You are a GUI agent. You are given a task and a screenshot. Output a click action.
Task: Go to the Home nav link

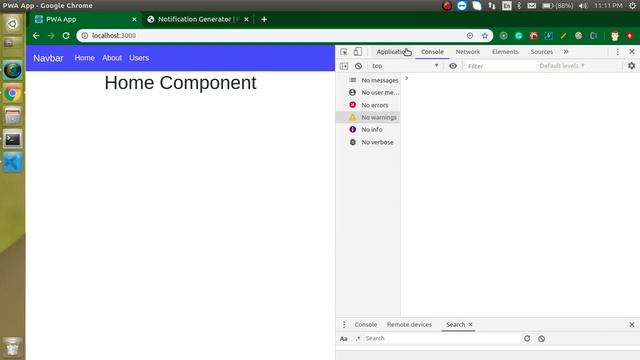coord(84,58)
